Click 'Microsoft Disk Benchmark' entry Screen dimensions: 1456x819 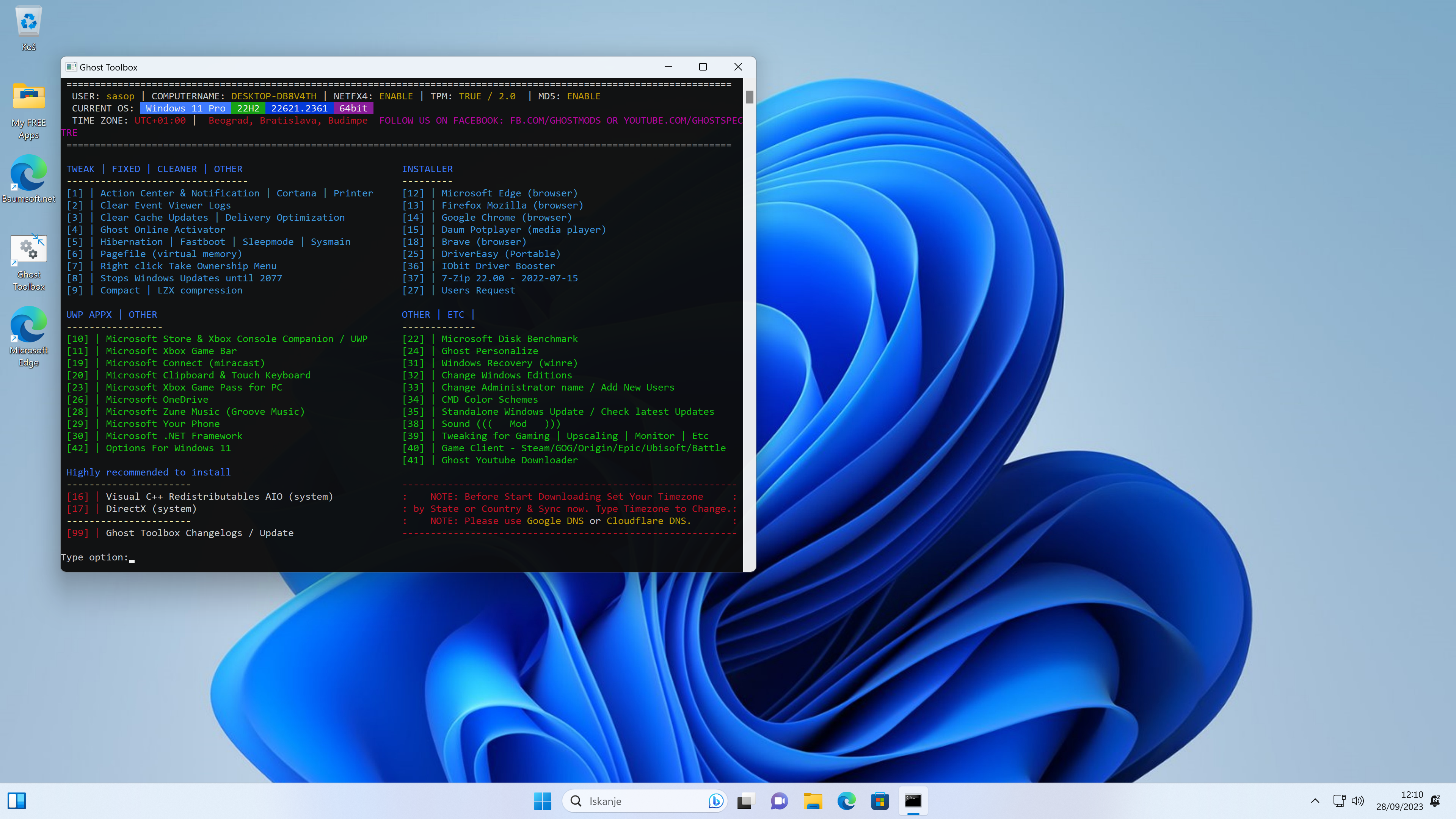509,339
